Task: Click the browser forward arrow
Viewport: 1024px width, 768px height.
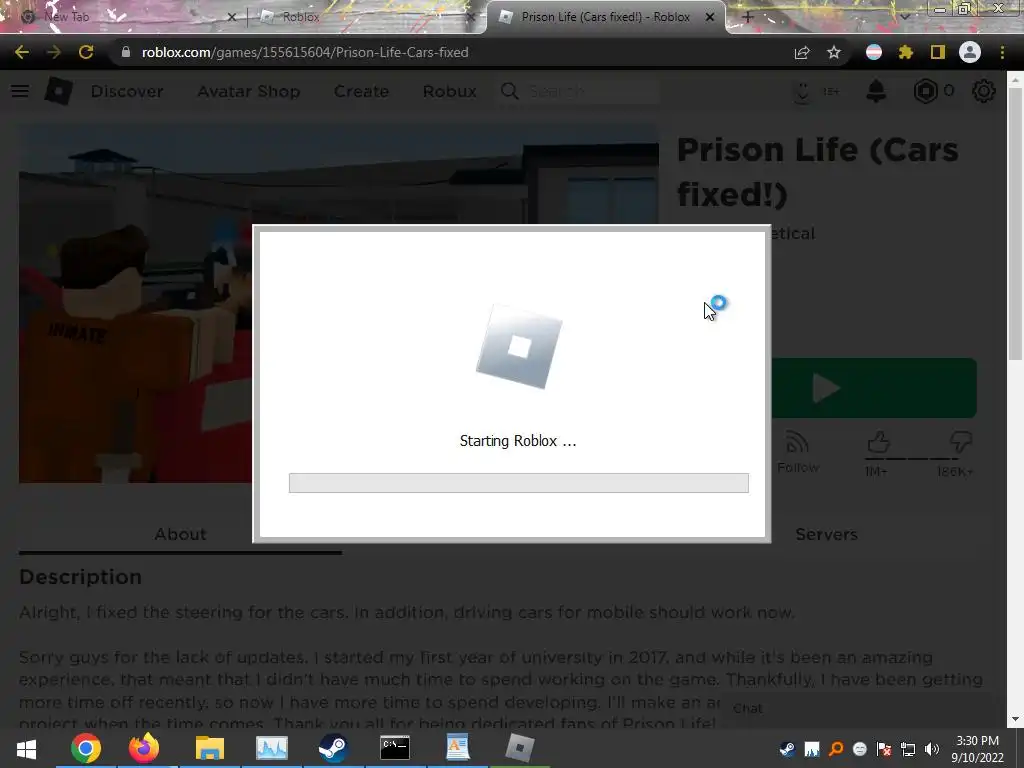Action: coord(54,52)
